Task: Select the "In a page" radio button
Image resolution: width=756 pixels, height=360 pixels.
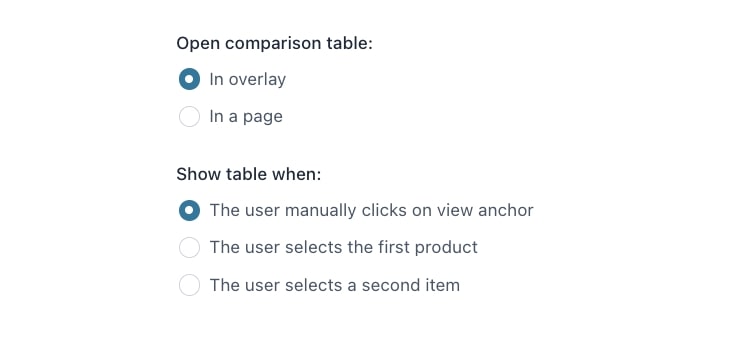Action: [x=189, y=117]
